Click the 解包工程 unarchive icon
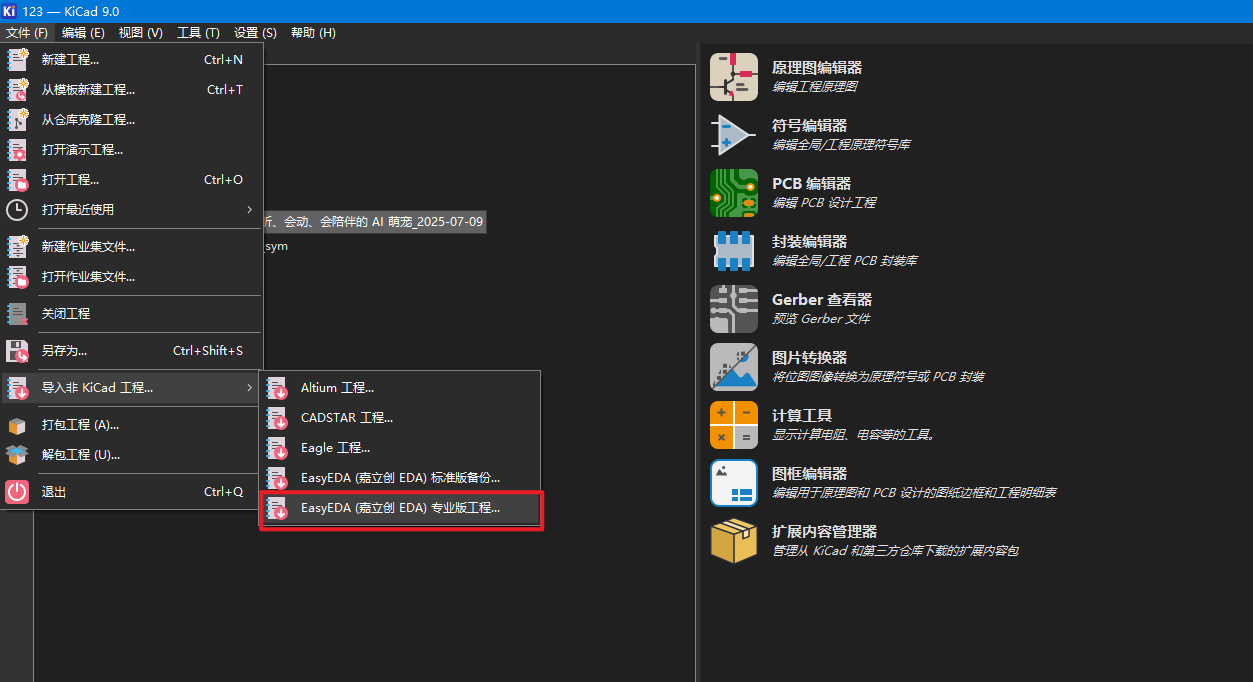Screen dimensions: 1253x682 (18, 455)
